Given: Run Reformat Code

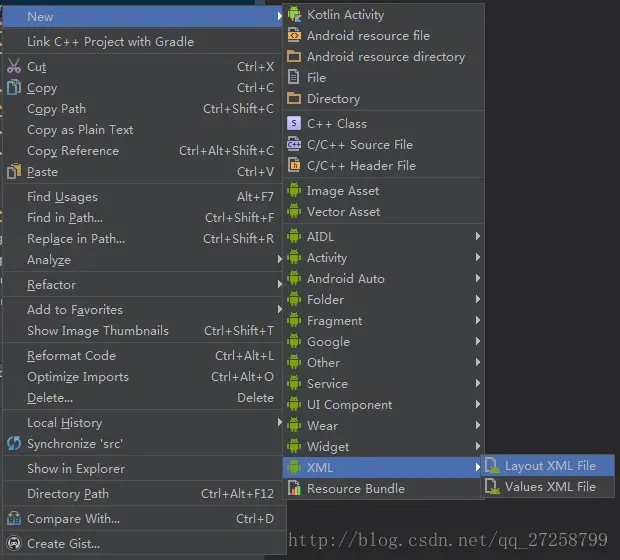Looking at the screenshot, I should pyautogui.click(x=142, y=356).
